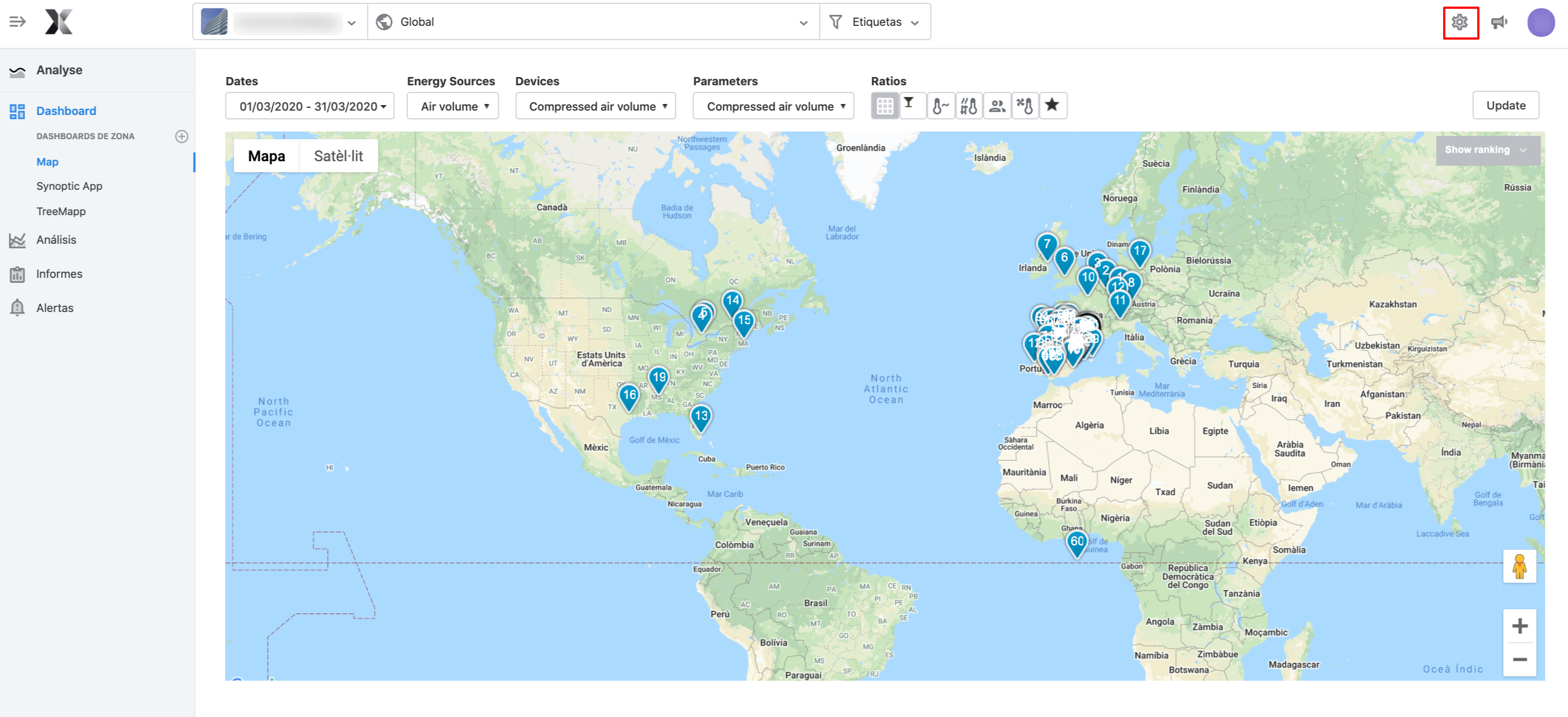This screenshot has height=717, width=1568.
Task: Click the Análisis chart icon
Action: pyautogui.click(x=17, y=240)
